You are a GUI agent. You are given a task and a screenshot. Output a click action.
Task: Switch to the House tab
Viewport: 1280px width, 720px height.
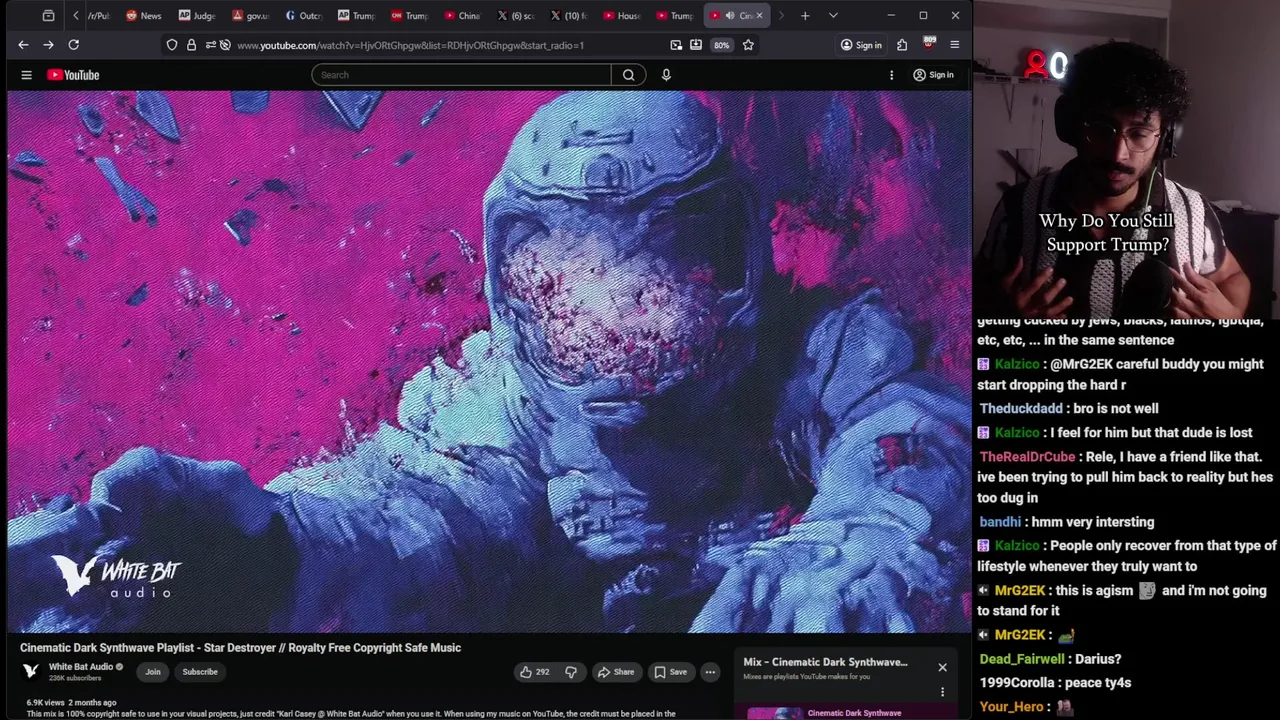(x=621, y=16)
